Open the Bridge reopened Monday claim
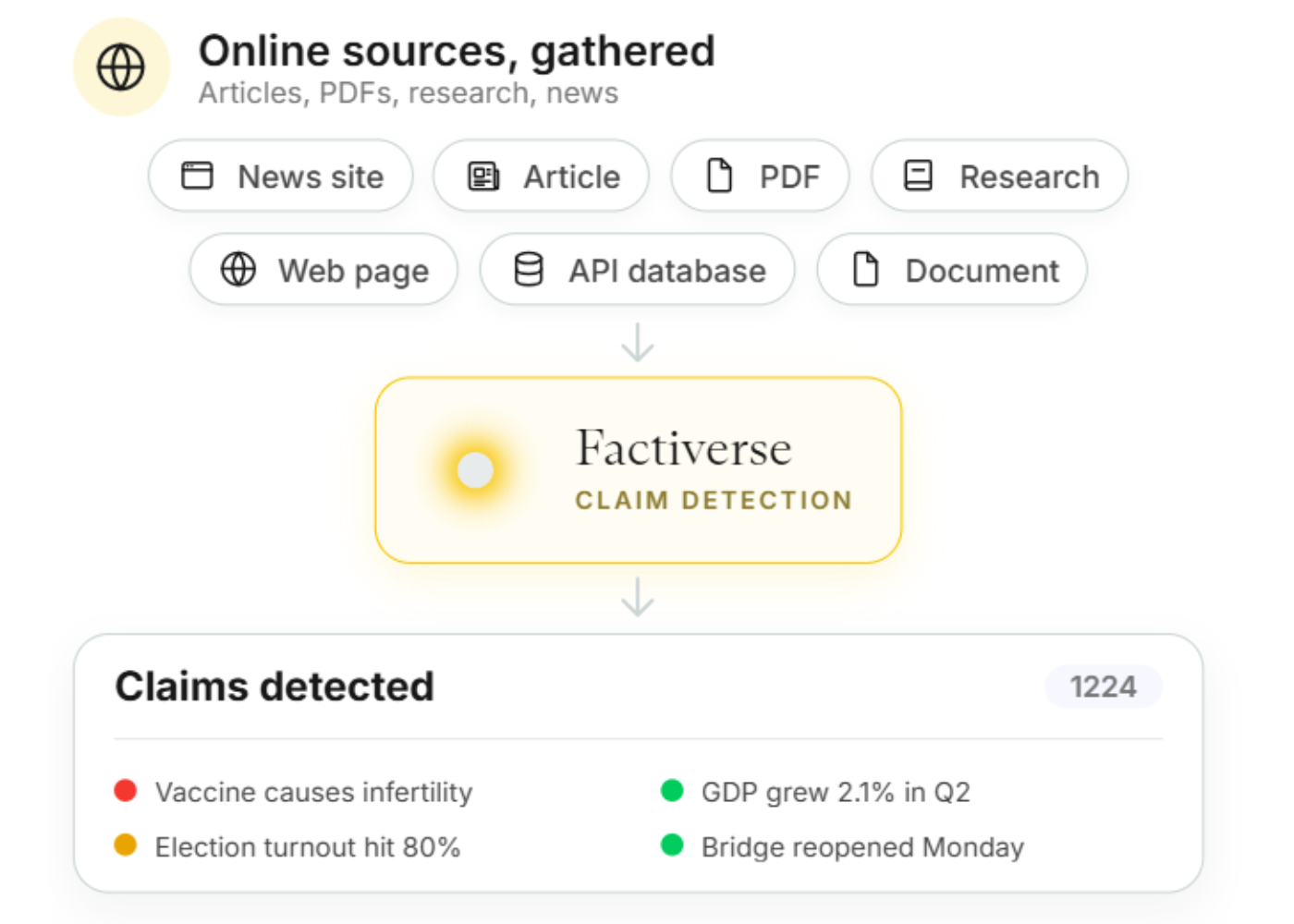 tap(862, 847)
